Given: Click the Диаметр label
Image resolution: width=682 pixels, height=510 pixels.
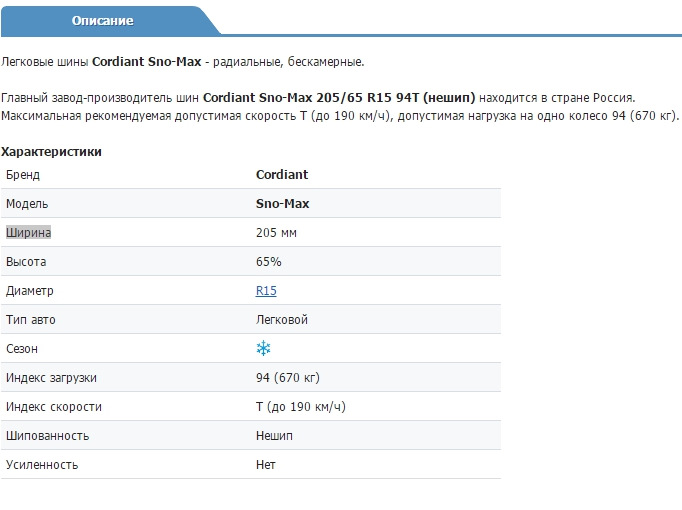Looking at the screenshot, I should [30, 290].
